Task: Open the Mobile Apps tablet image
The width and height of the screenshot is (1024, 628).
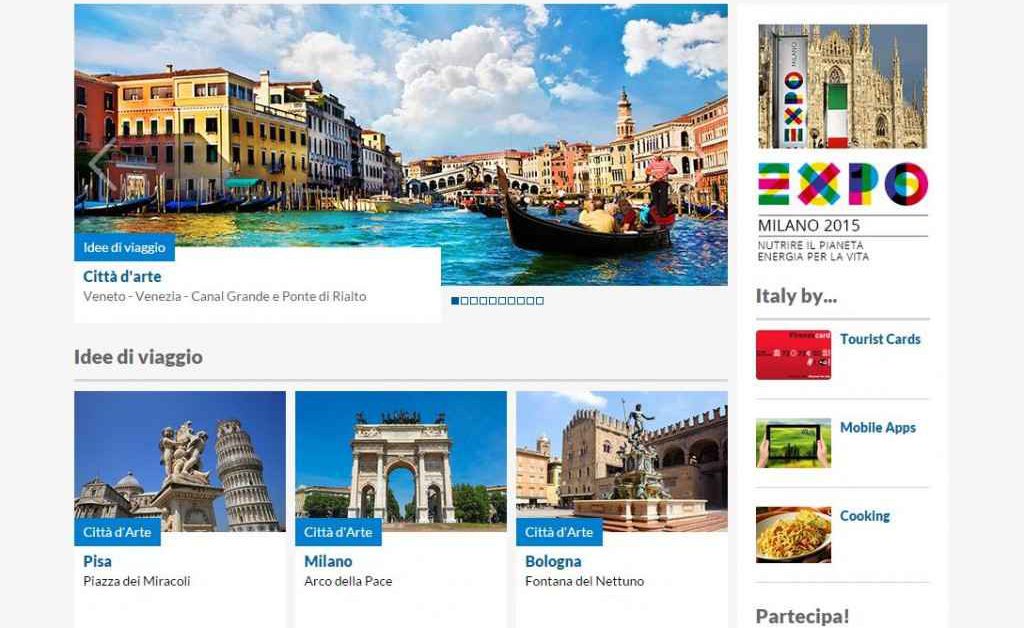Action: [793, 443]
